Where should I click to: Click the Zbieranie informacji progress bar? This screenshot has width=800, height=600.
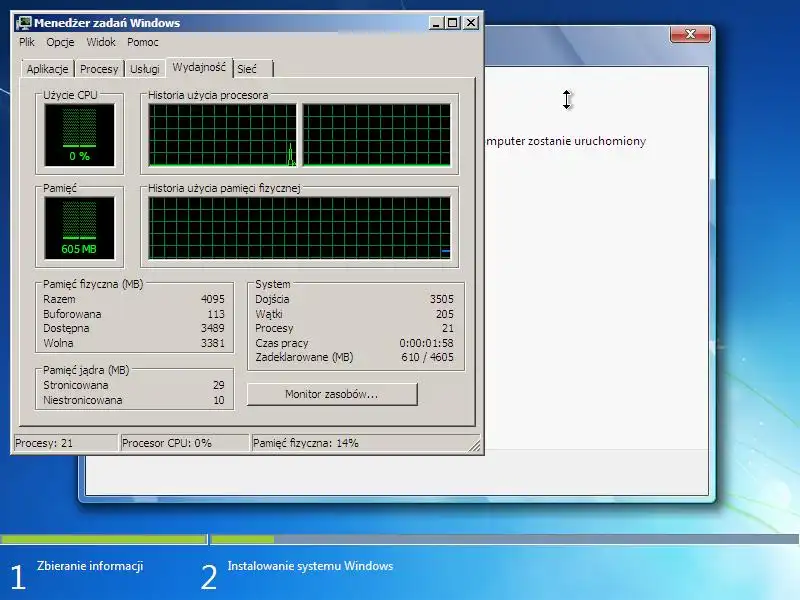coord(104,539)
